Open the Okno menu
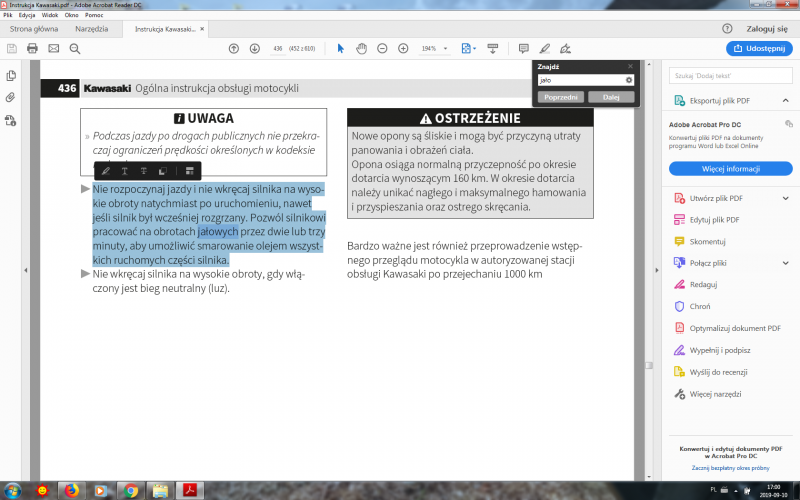The height and width of the screenshot is (500, 800). (x=71, y=15)
